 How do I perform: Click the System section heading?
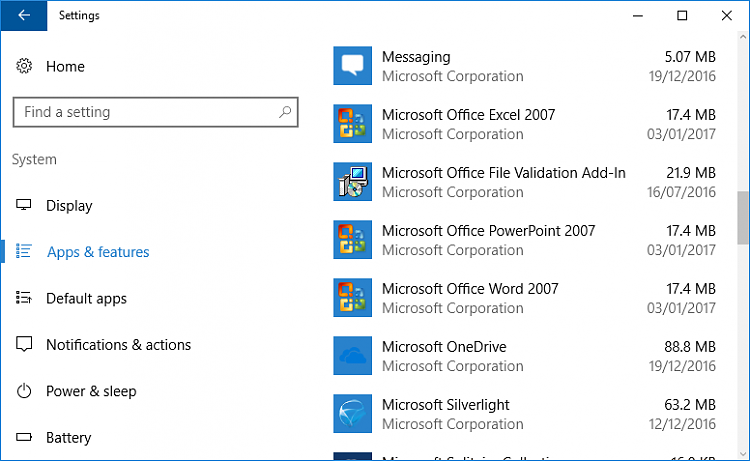point(34,159)
